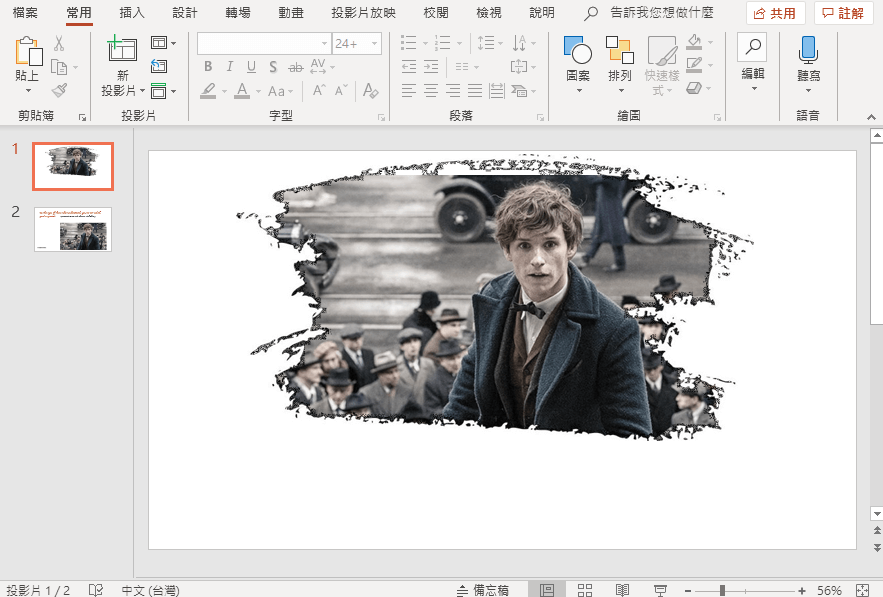Image resolution: width=883 pixels, height=597 pixels.
Task: Switch to Reading view icon
Action: coord(622,590)
